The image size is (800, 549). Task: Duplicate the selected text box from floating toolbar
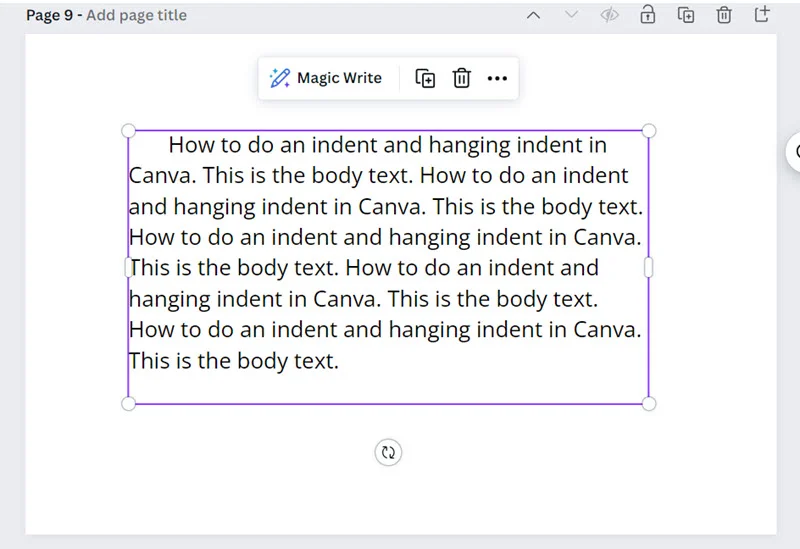[x=425, y=79]
